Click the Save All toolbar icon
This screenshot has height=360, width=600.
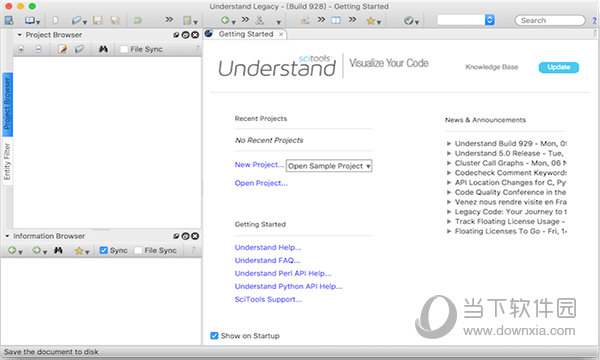(115, 20)
